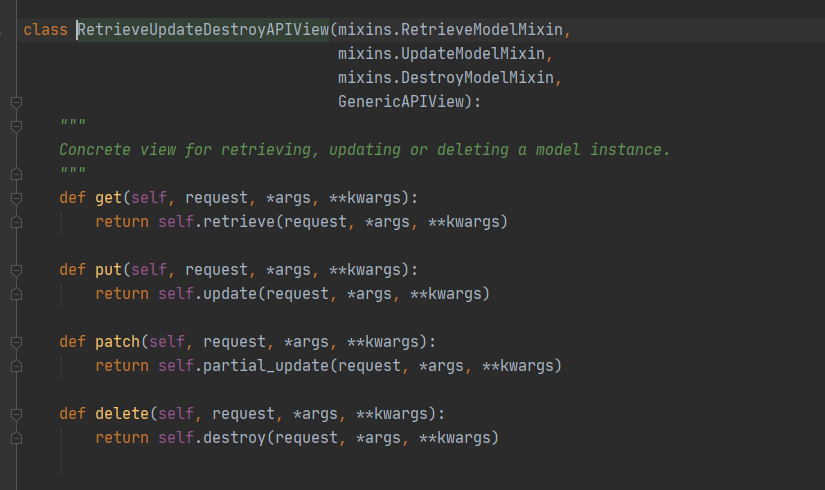
Task: Click docstring text 'Concrete view for retrieving'
Action: click(185, 150)
